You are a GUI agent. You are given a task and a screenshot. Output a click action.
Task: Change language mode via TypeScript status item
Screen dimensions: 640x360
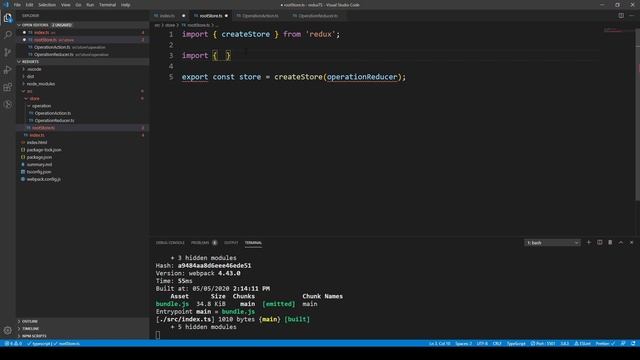click(x=516, y=344)
